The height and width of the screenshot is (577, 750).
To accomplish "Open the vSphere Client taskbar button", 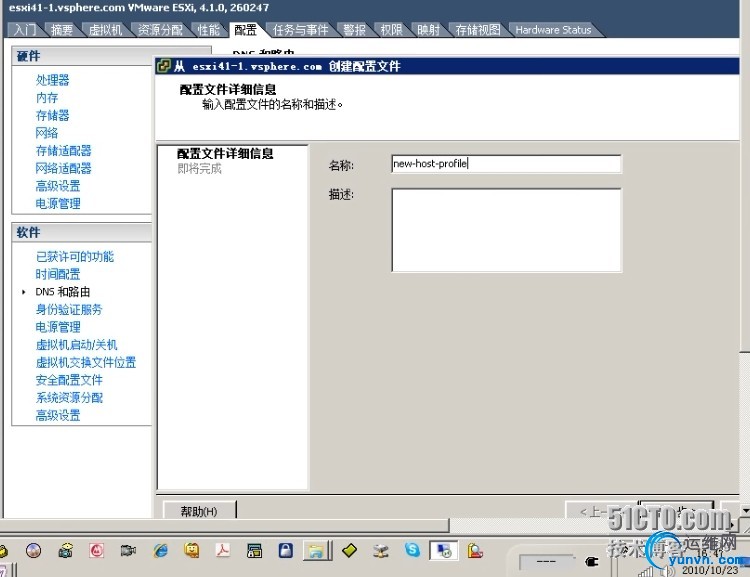I will tap(443, 551).
